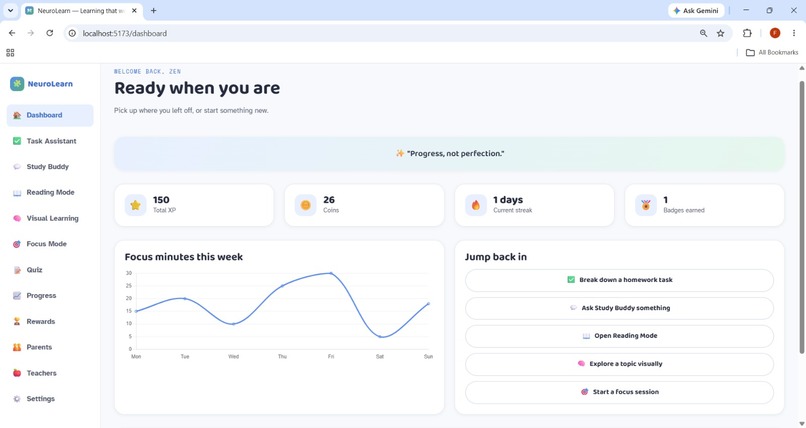Open Study Buddy in the sidebar
Screen dimensions: 806x428
click(x=50, y=166)
